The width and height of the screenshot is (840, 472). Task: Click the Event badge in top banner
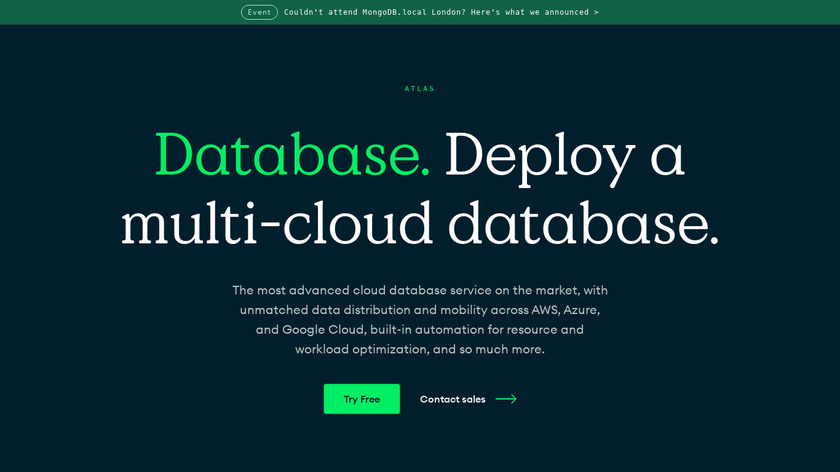click(x=259, y=12)
